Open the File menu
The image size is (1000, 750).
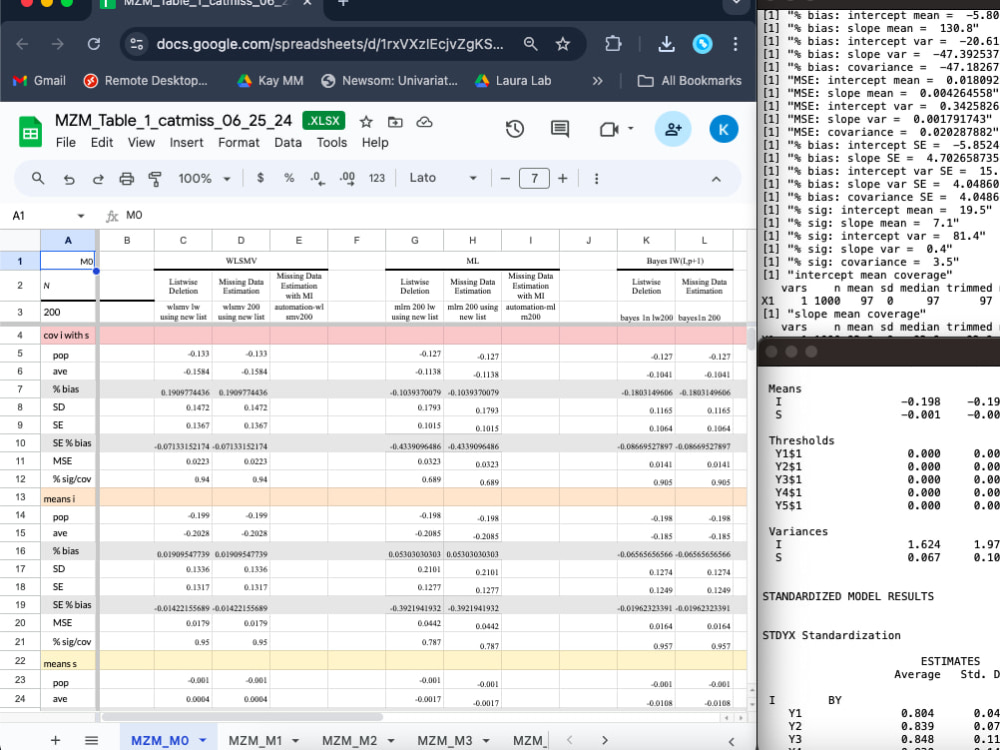(66, 142)
